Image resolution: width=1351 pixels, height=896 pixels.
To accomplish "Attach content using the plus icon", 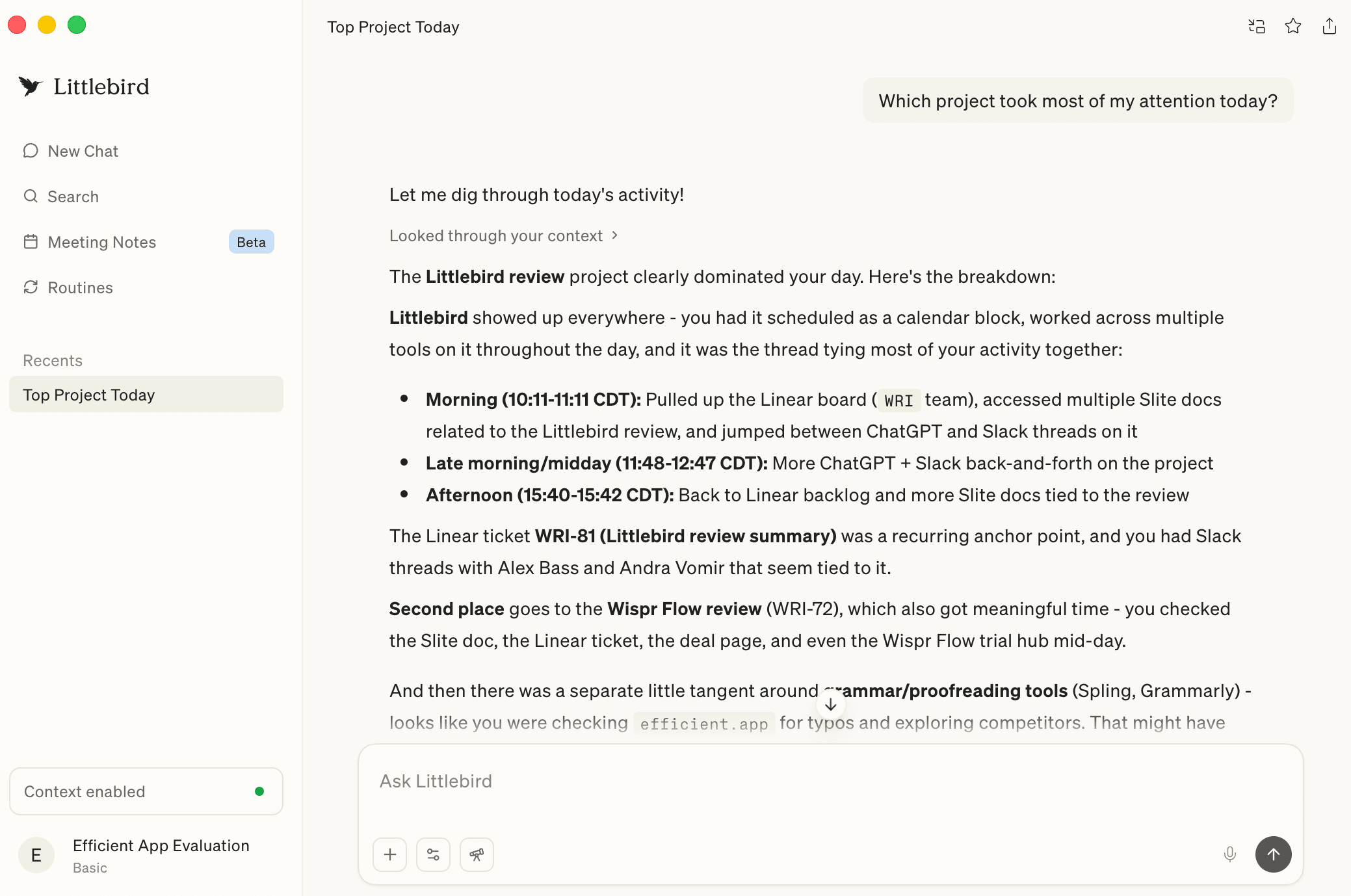I will click(x=389, y=854).
